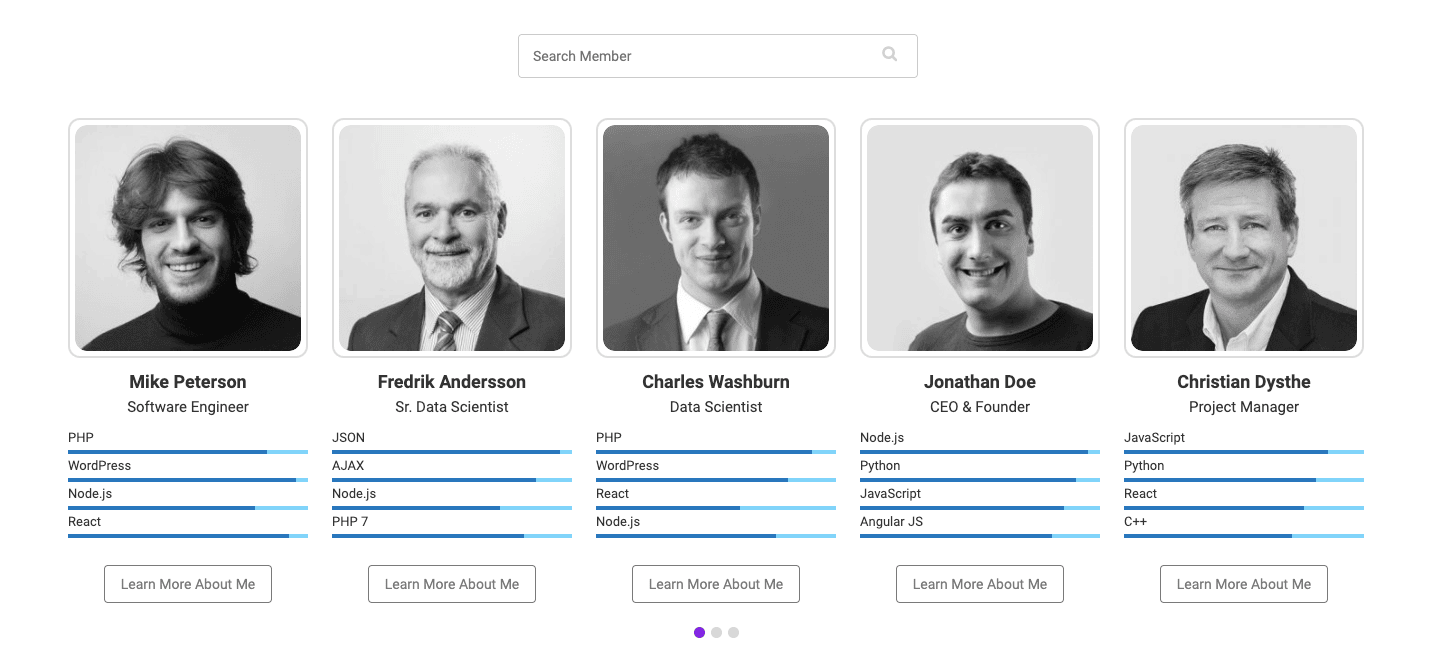Select the first purple carousel dot
The width and height of the screenshot is (1436, 669).
point(699,632)
